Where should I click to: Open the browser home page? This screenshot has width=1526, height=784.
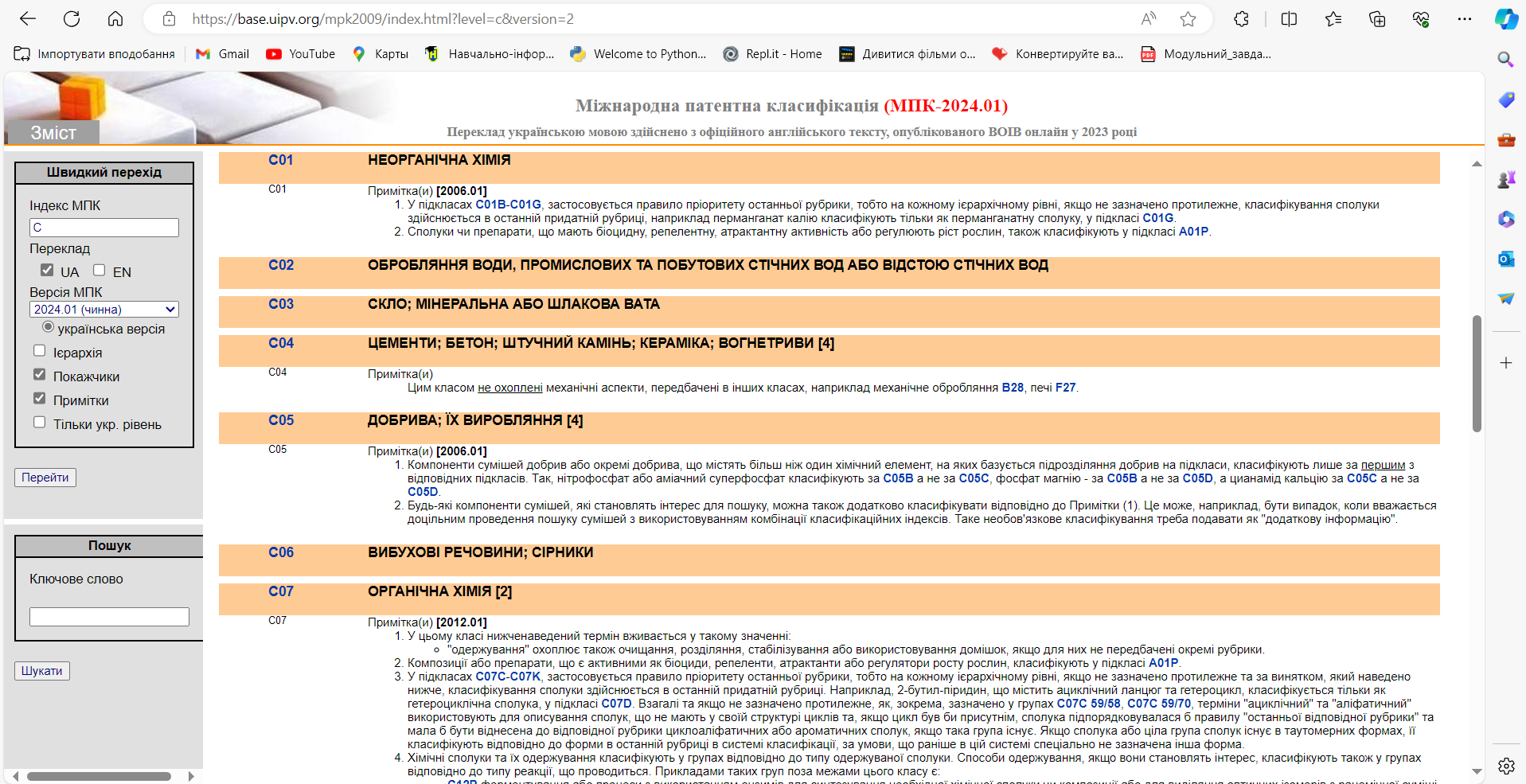point(115,19)
